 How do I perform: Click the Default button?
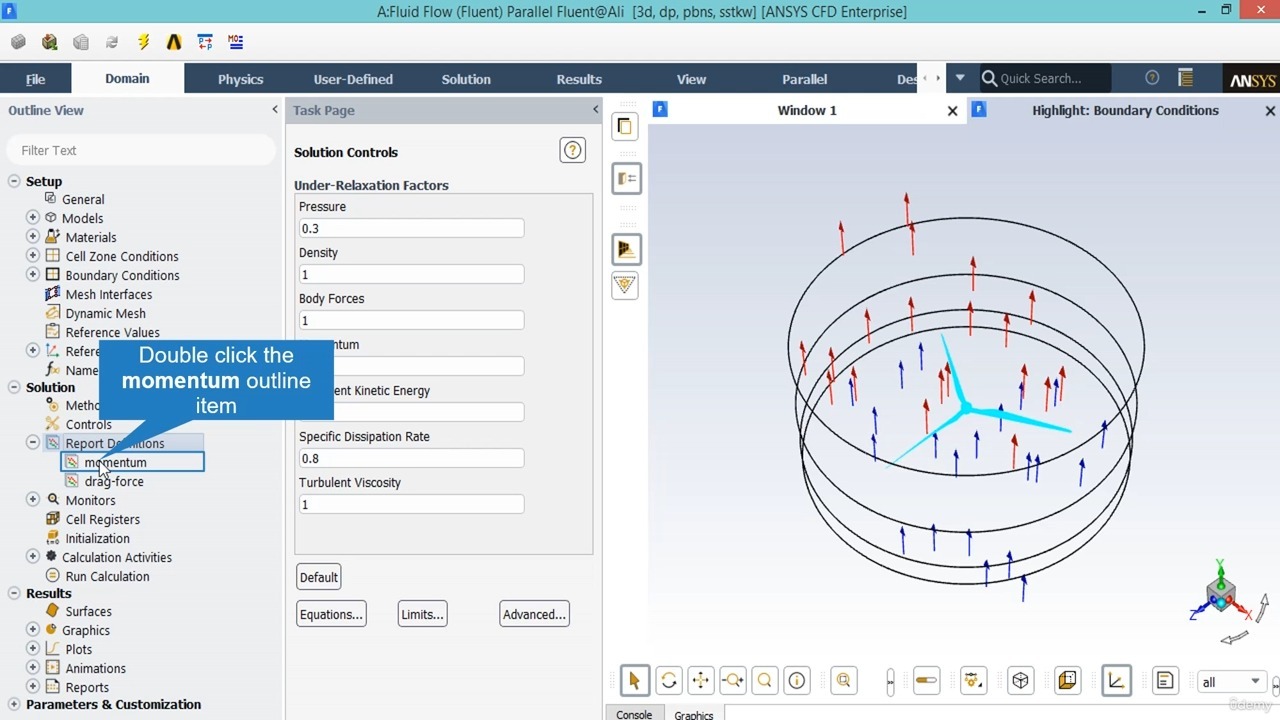point(319,577)
